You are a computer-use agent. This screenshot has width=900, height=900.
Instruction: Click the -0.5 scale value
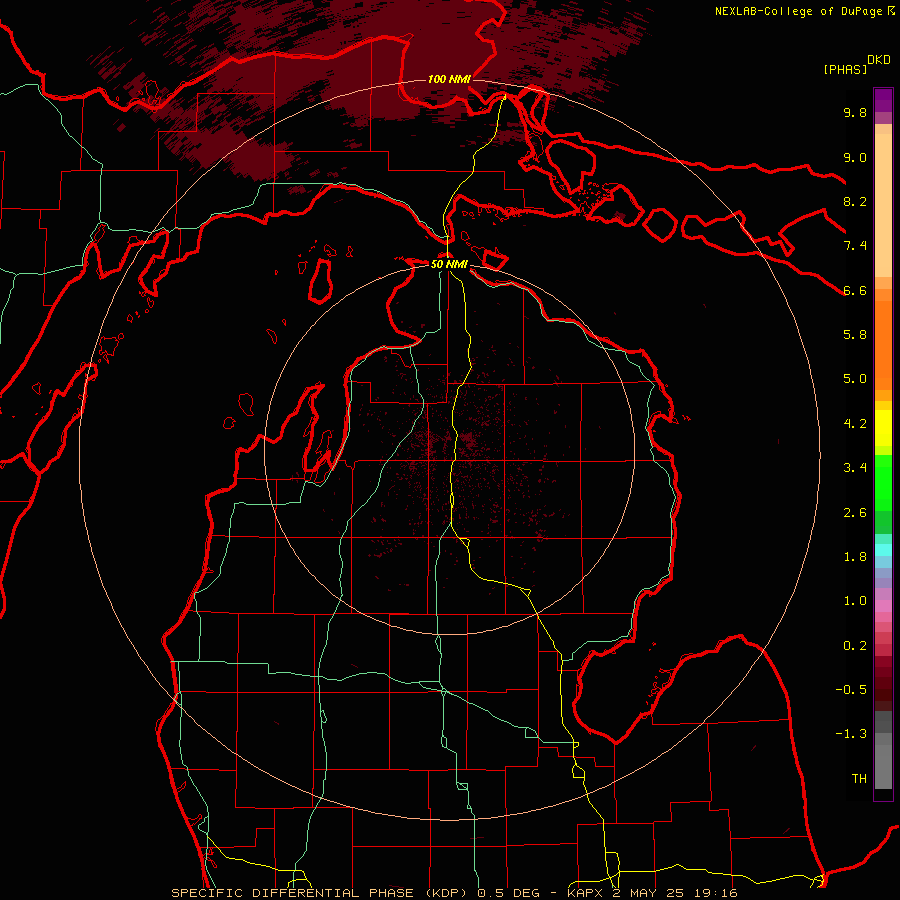851,689
